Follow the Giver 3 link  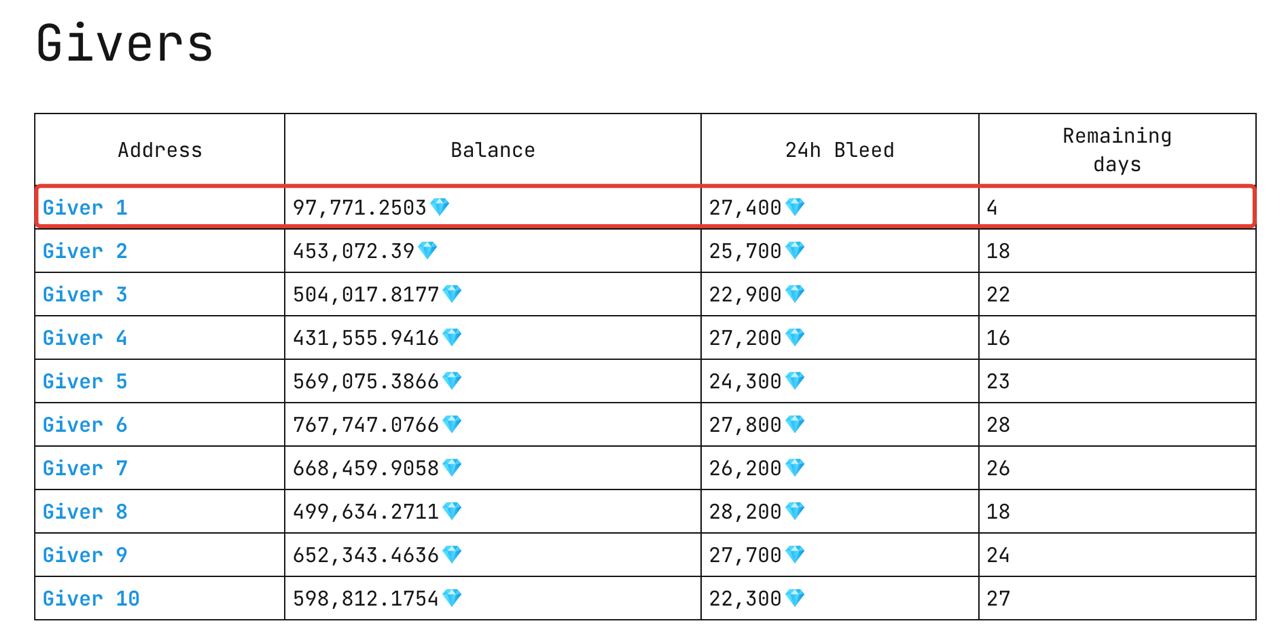[x=85, y=295]
